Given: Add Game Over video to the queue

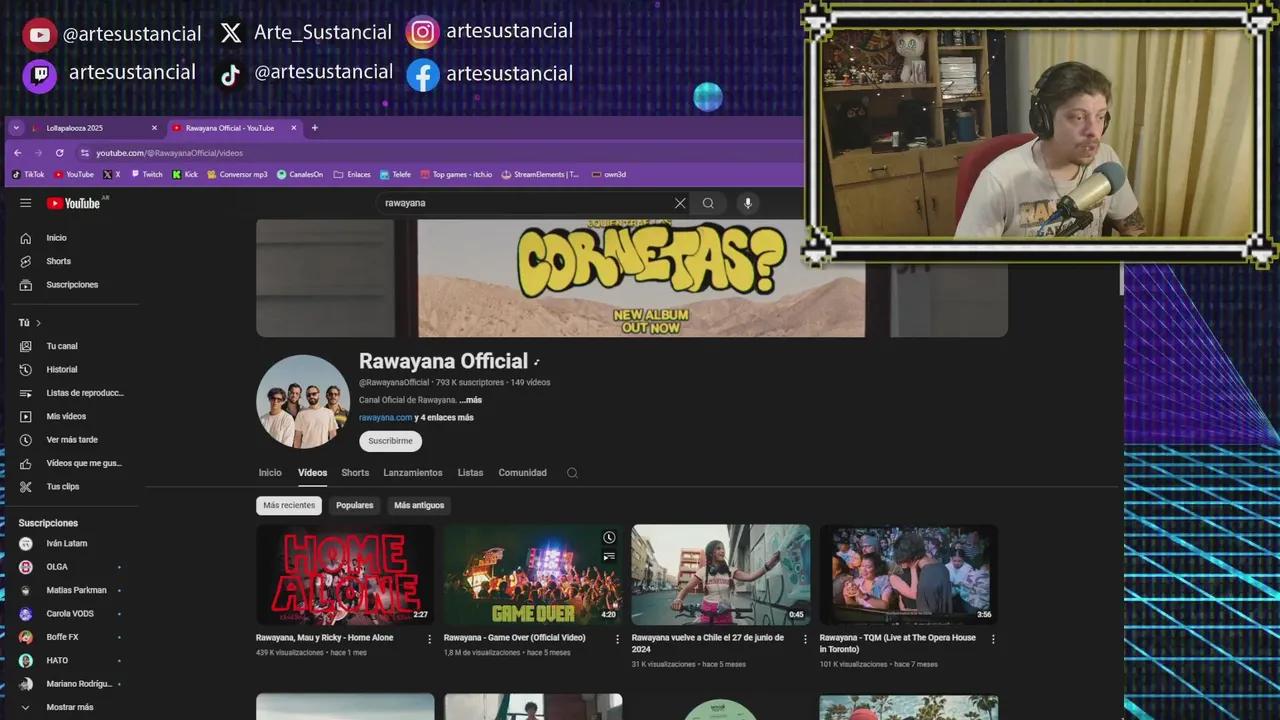Looking at the screenshot, I should (609, 556).
